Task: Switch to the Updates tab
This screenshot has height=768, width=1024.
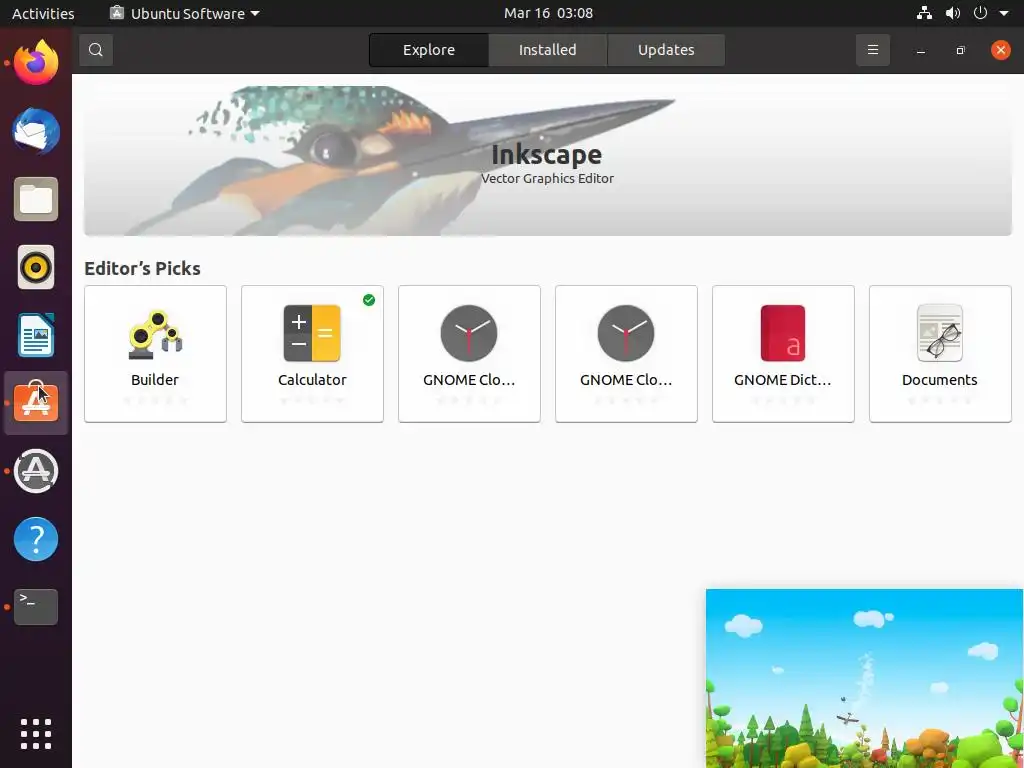Action: point(666,50)
